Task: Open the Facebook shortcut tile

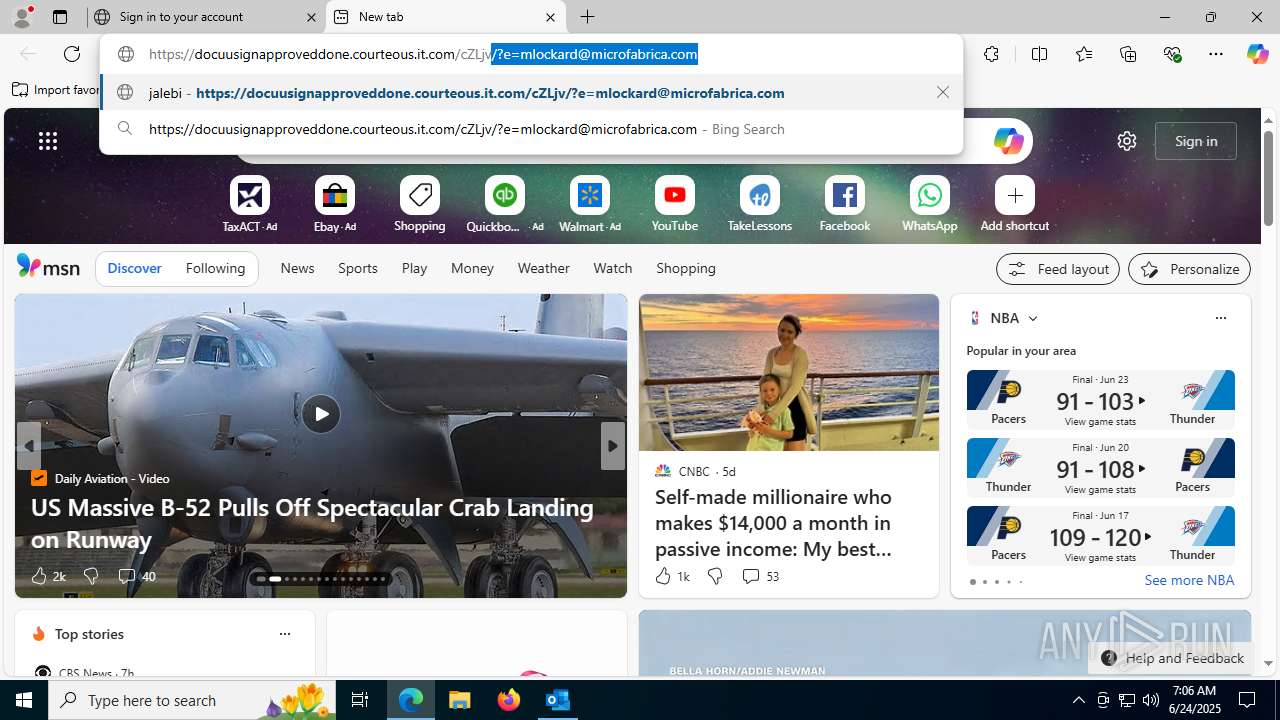Action: pos(845,205)
